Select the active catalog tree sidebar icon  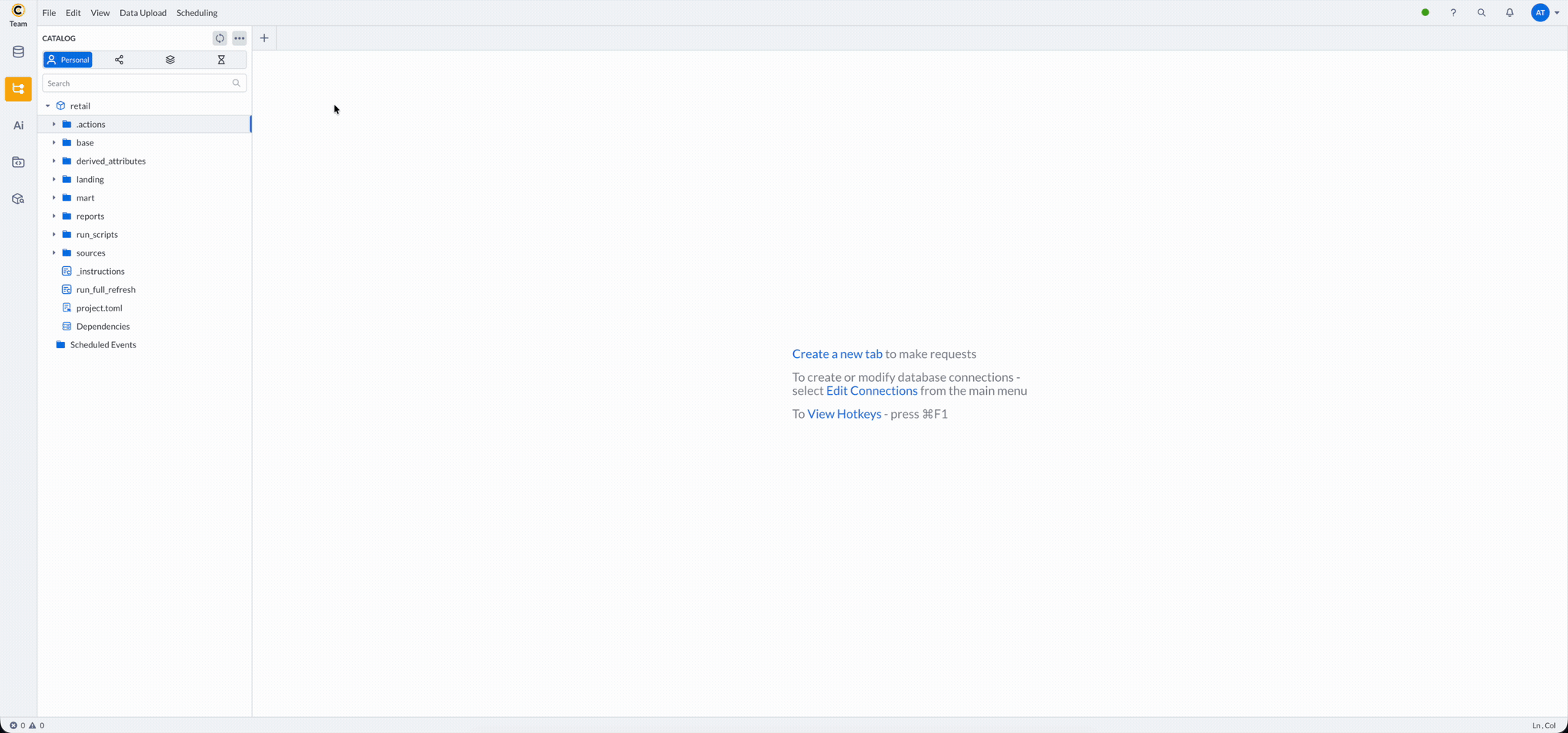pyautogui.click(x=18, y=89)
